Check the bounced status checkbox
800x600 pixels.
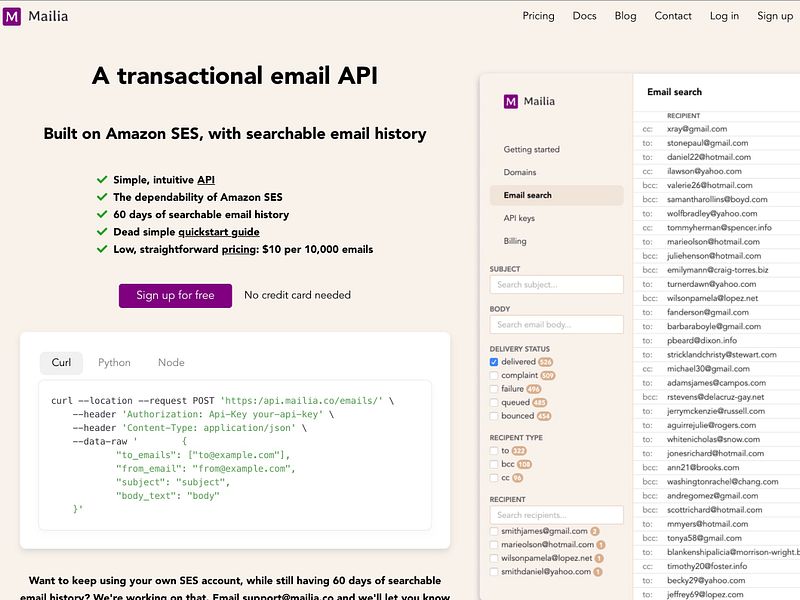494,416
